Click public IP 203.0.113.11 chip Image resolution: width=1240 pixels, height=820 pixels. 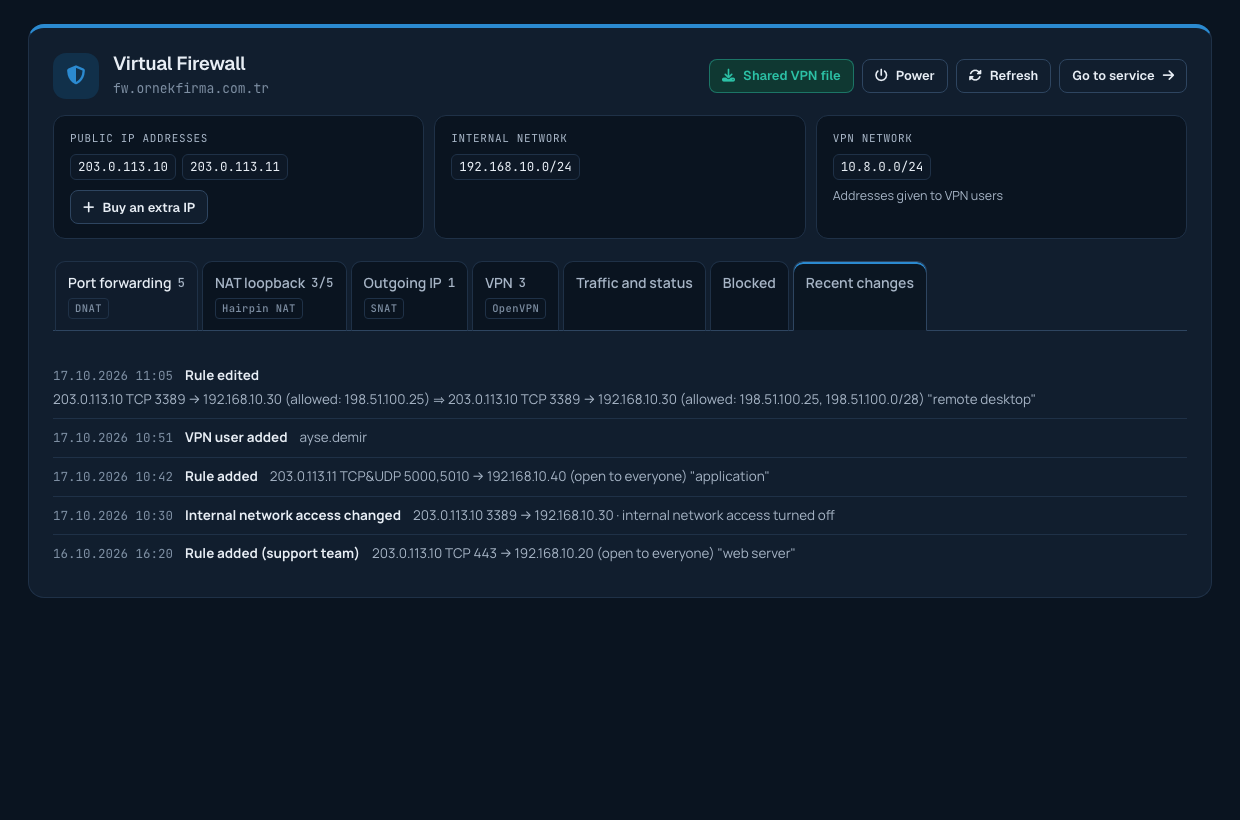pos(235,167)
